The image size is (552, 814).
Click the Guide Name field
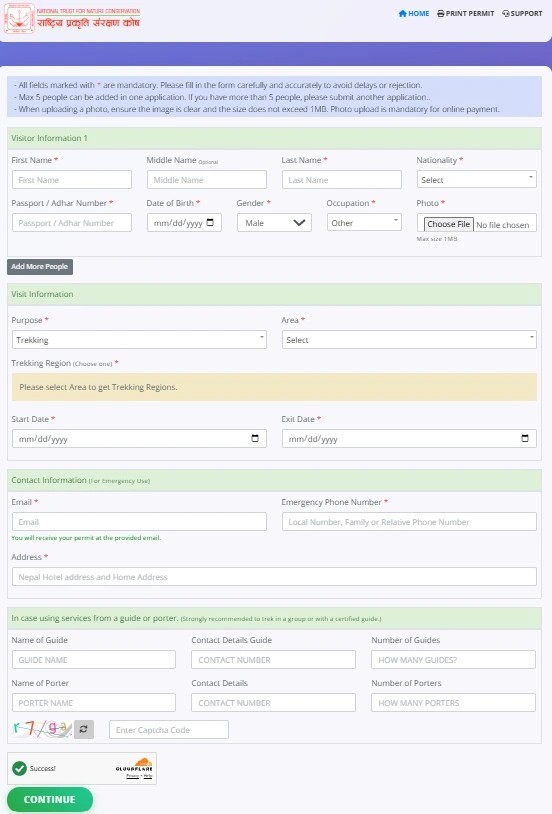[94, 660]
